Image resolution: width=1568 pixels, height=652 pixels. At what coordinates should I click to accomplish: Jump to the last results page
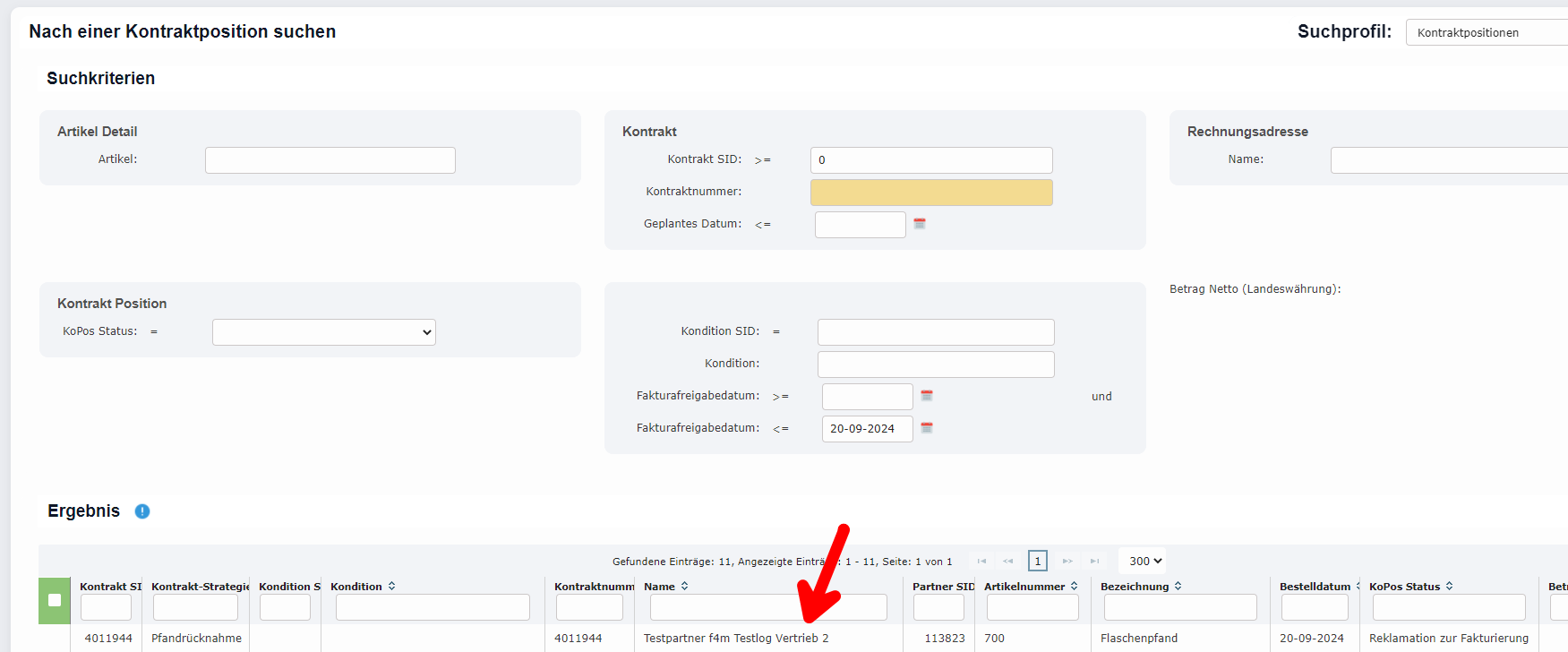pos(1094,562)
